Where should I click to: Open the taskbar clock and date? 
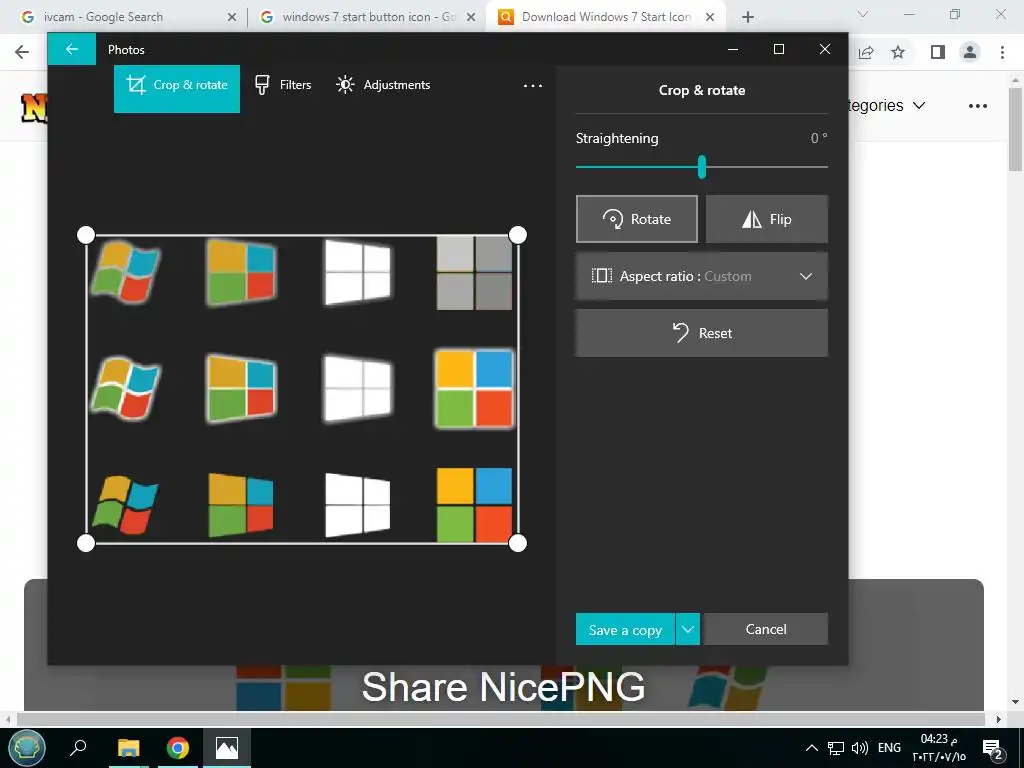[939, 748]
